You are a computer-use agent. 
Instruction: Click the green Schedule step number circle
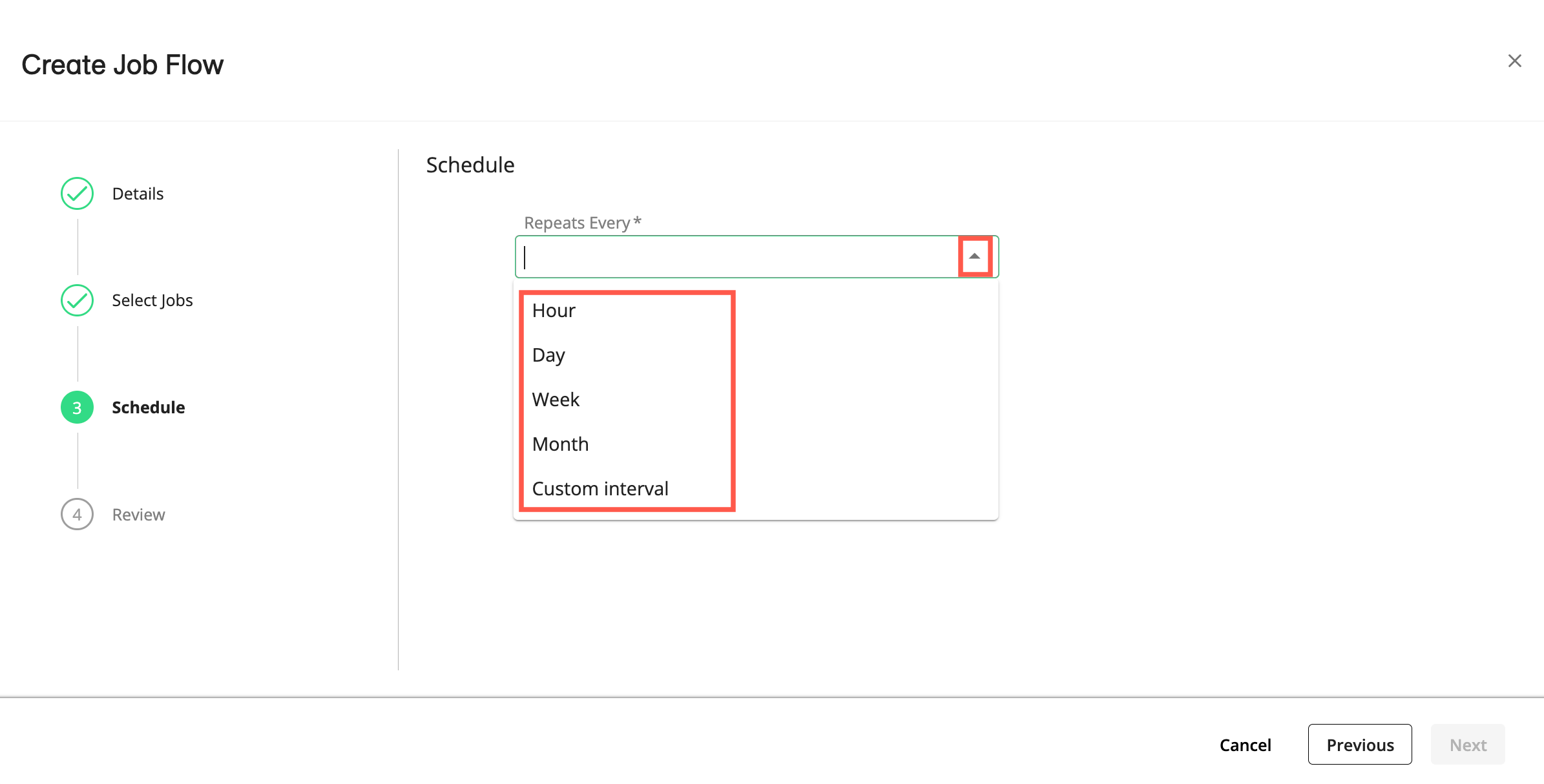pyautogui.click(x=76, y=407)
